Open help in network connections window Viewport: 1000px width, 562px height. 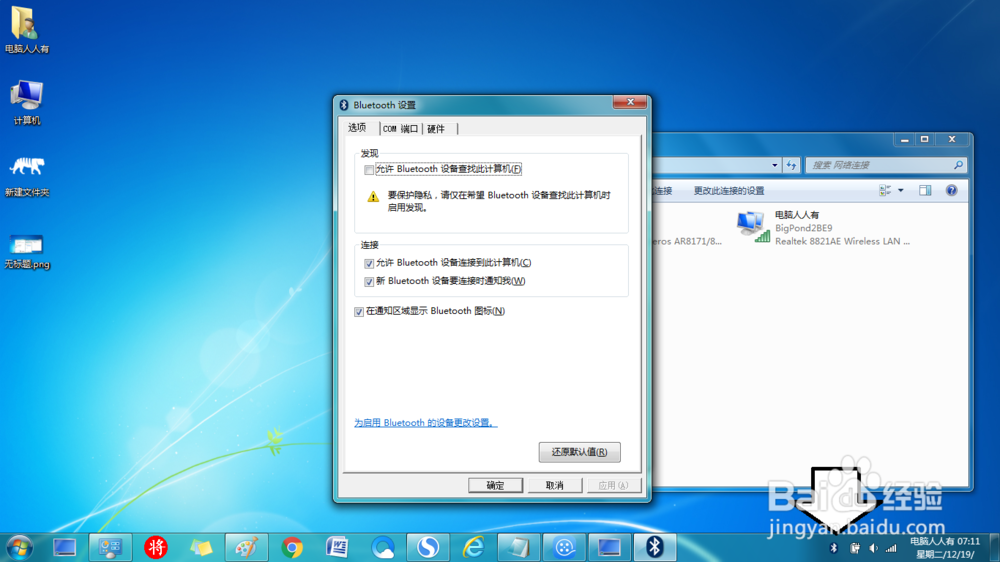tap(952, 191)
